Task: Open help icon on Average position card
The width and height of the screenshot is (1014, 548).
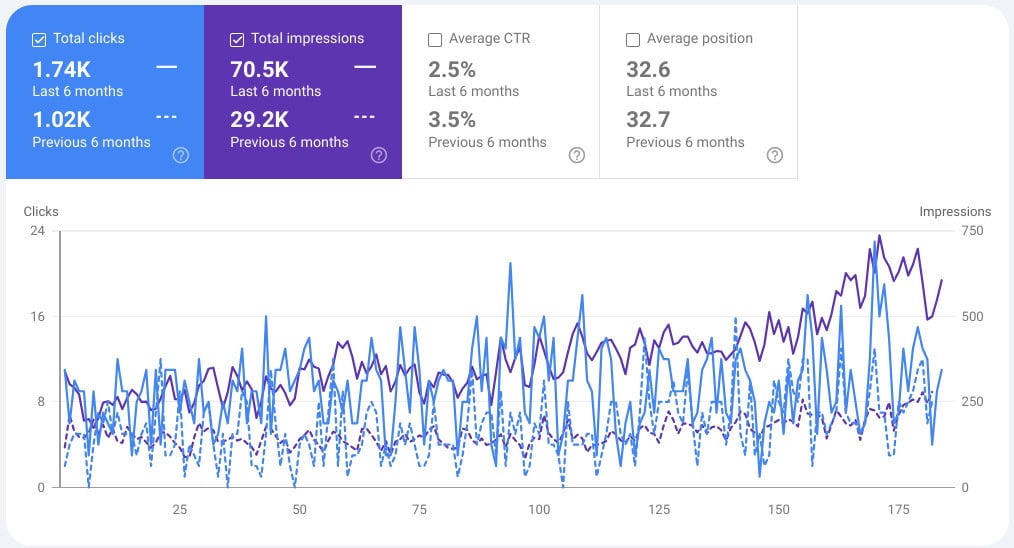Action: point(774,155)
